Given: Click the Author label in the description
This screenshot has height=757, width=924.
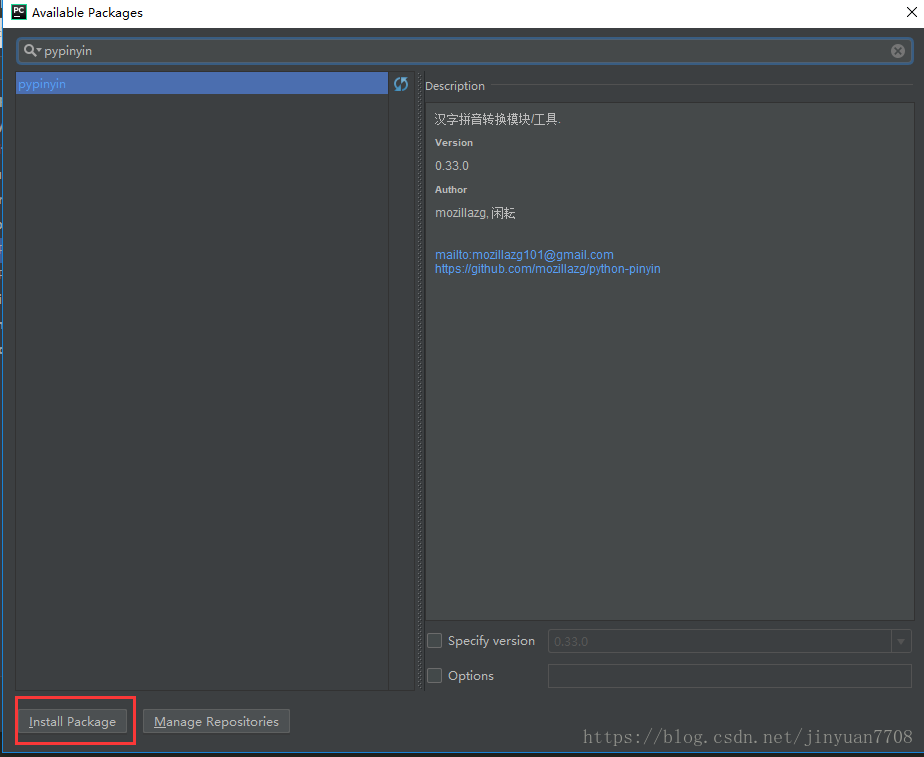Looking at the screenshot, I should (451, 190).
